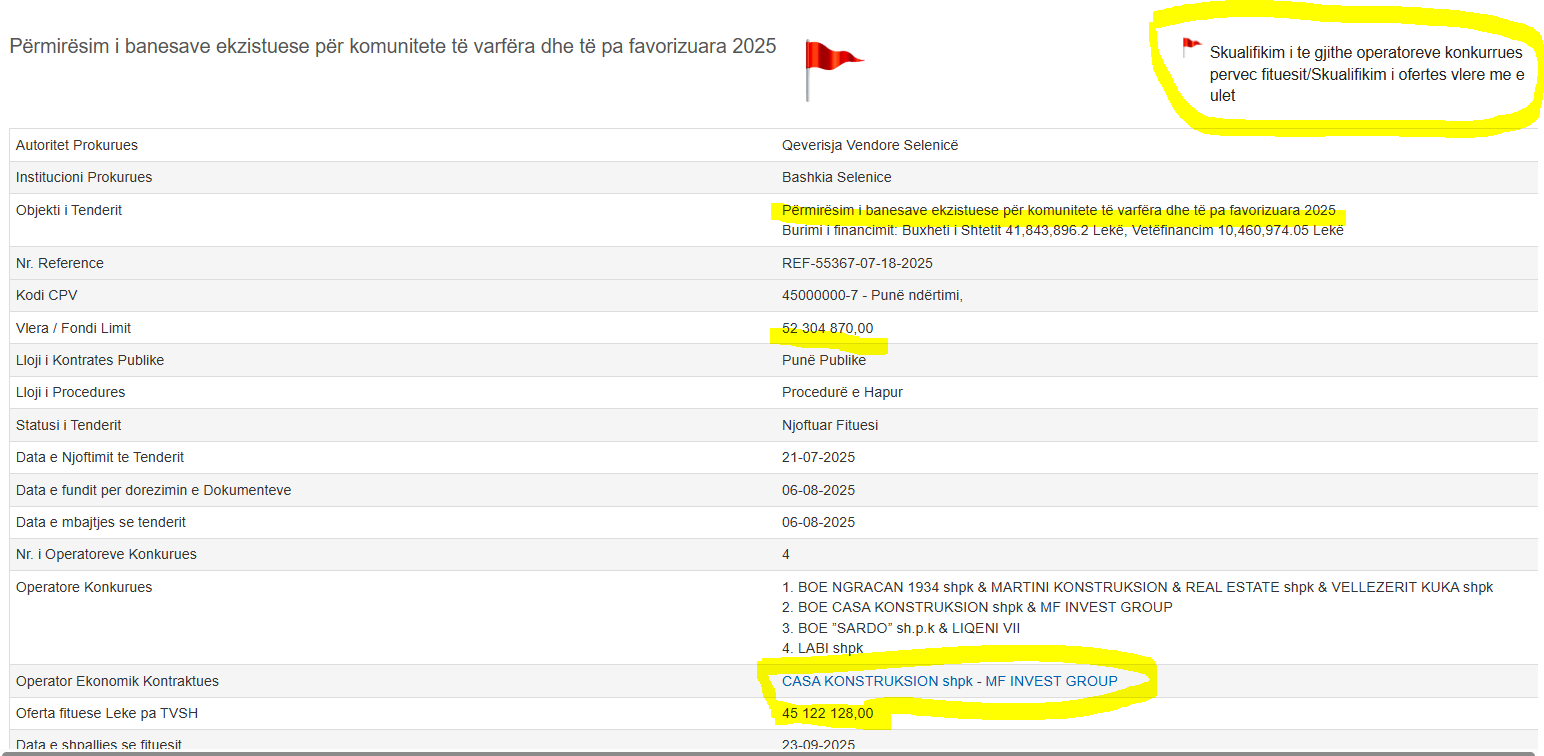
Task: Click the winner announcement date 23-09-2025
Action: point(818,744)
